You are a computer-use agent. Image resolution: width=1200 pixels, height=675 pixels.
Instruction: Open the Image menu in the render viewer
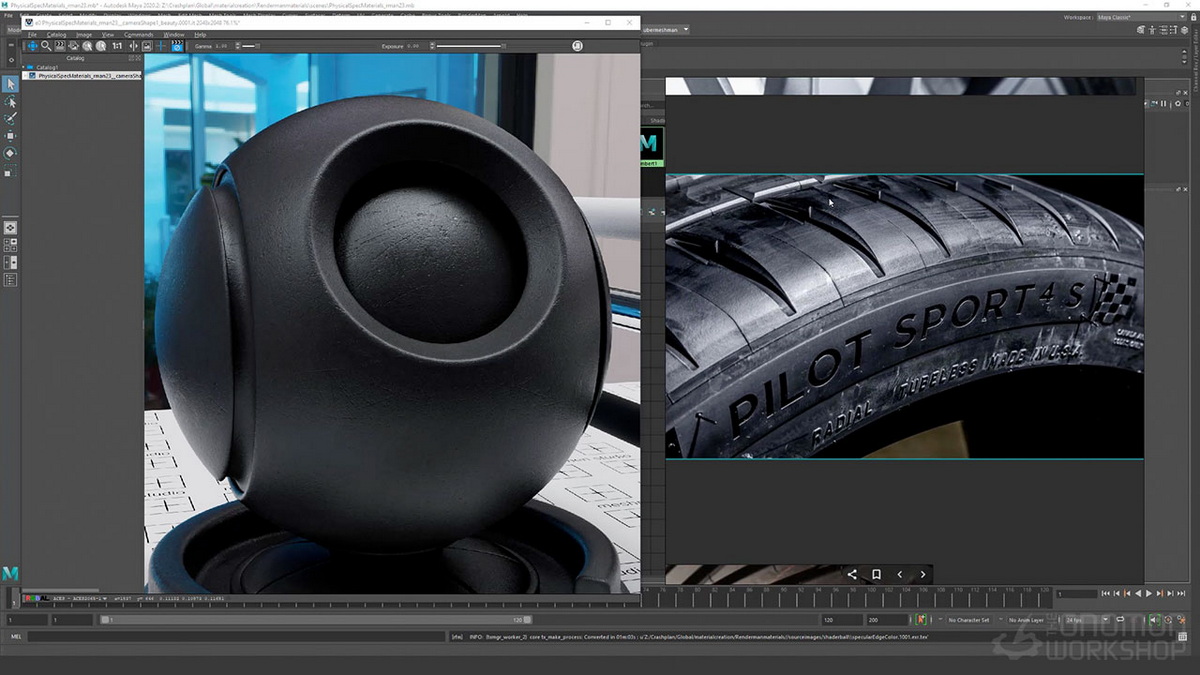[x=84, y=35]
